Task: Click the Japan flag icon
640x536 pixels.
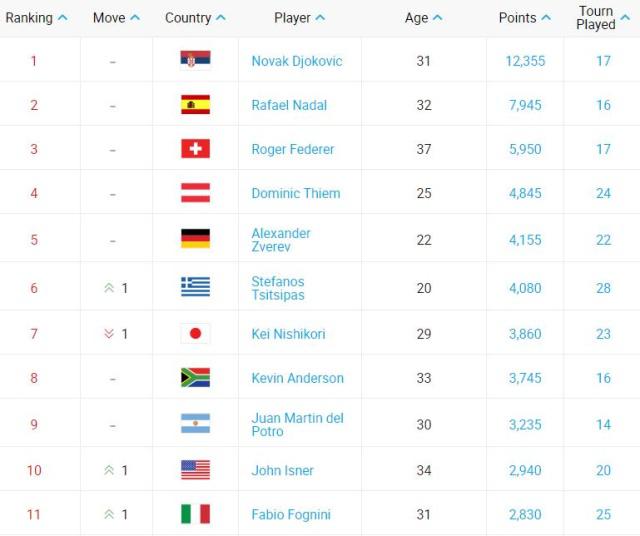Action: click(x=195, y=334)
